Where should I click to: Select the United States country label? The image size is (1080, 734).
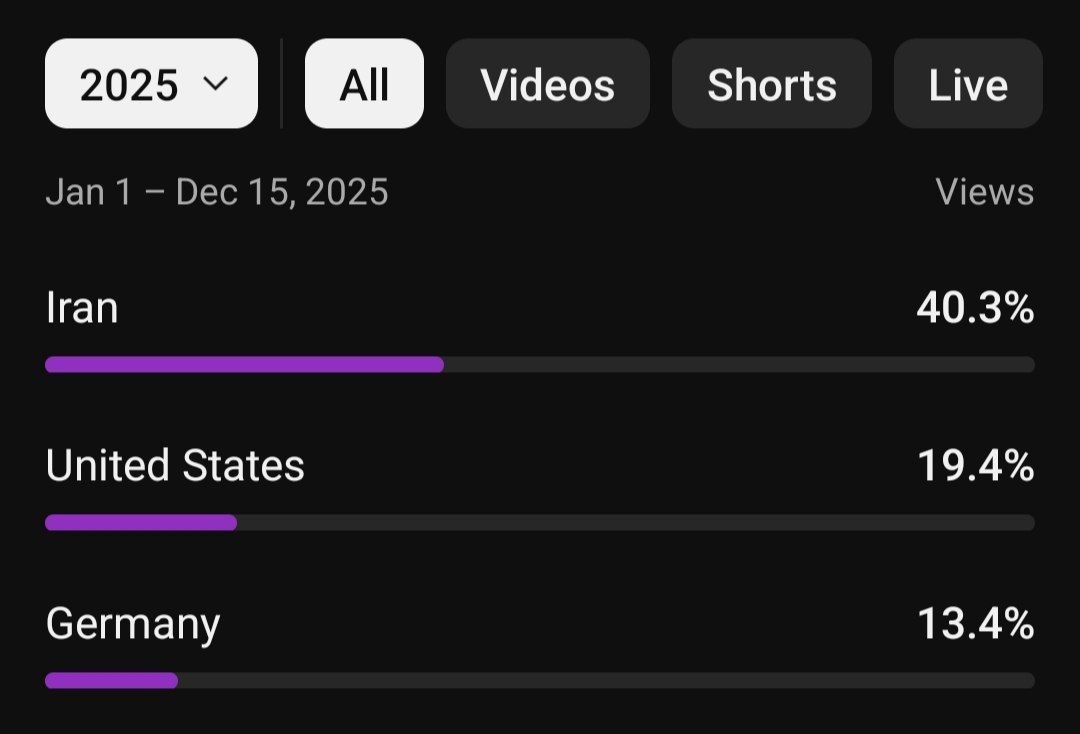175,466
